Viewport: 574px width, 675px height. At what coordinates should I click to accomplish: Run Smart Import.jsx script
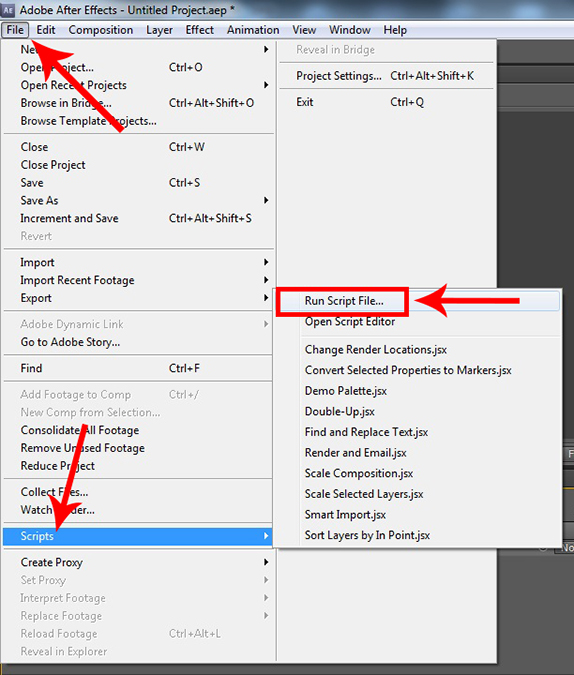point(417,515)
